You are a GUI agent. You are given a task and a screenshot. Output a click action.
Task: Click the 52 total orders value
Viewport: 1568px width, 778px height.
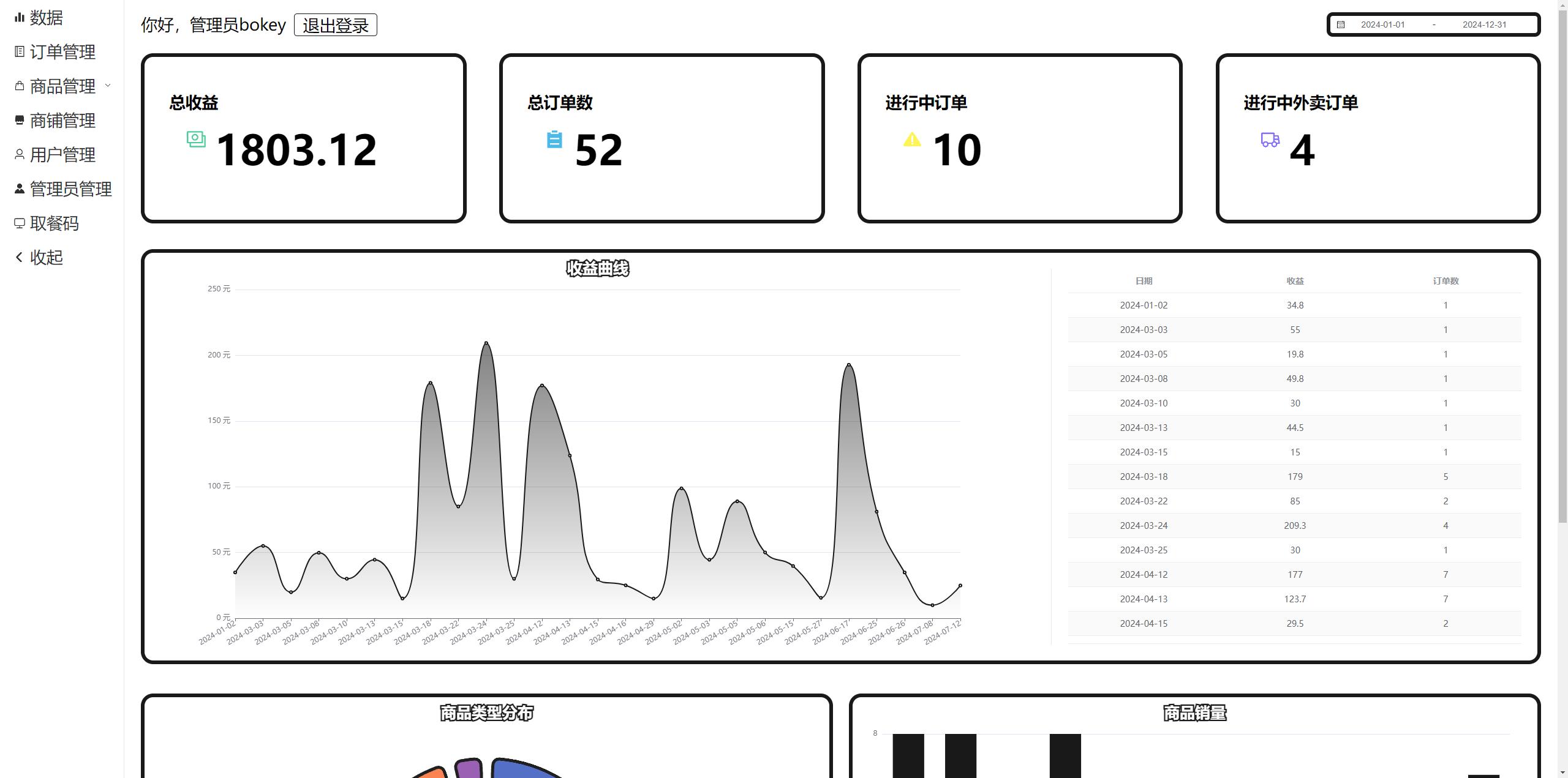click(599, 150)
